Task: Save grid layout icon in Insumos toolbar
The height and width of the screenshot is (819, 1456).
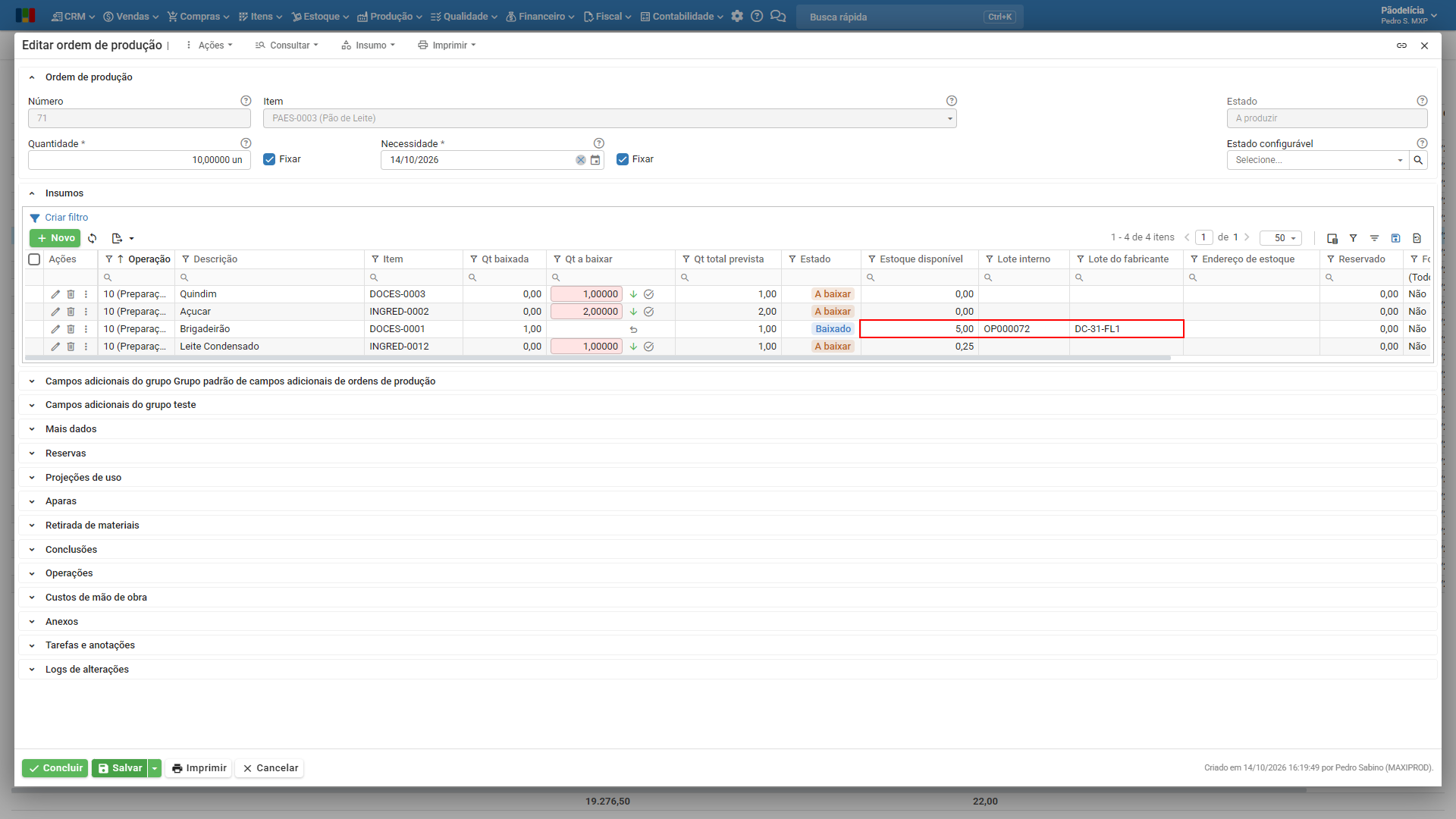Action: 1395,238
